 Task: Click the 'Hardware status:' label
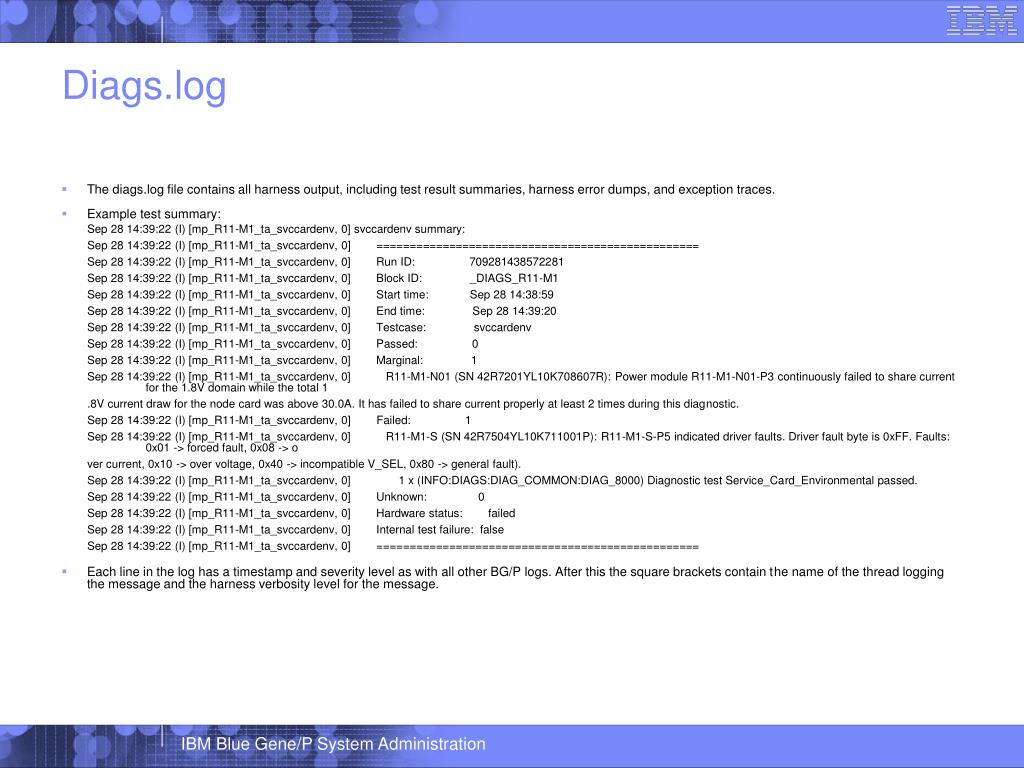[x=419, y=513]
